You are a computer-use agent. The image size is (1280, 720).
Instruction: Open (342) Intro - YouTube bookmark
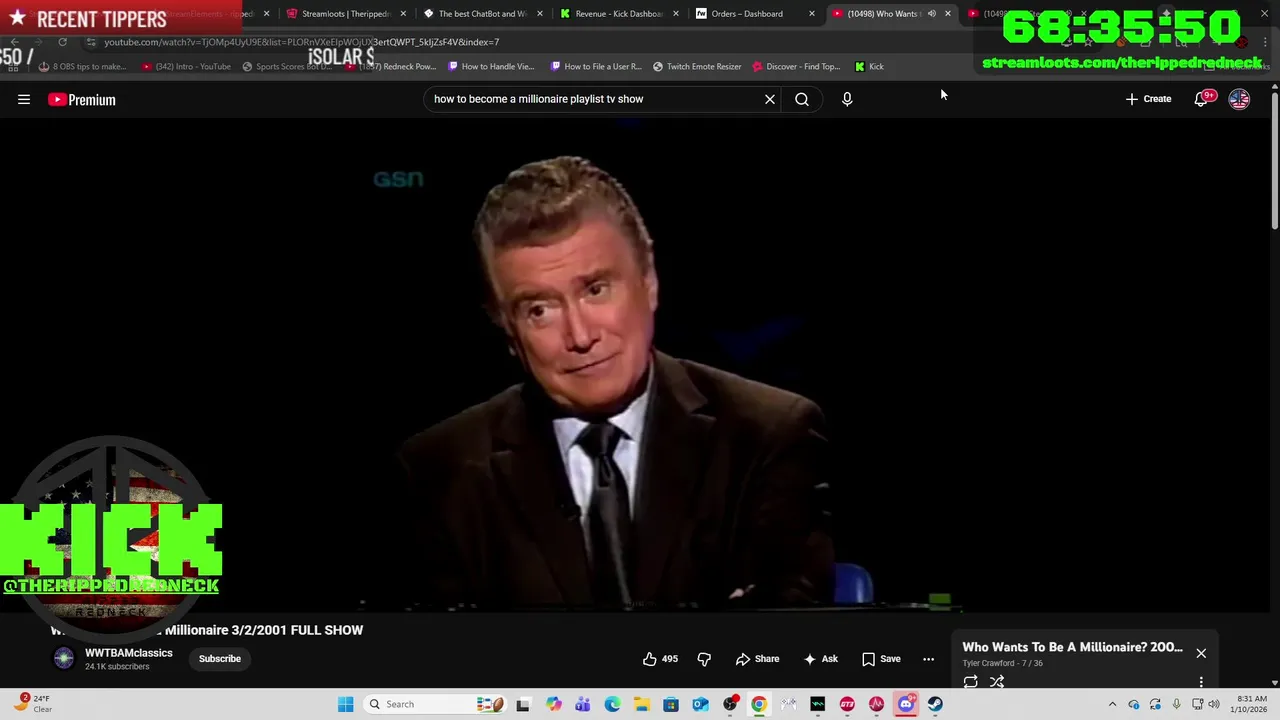click(186, 66)
